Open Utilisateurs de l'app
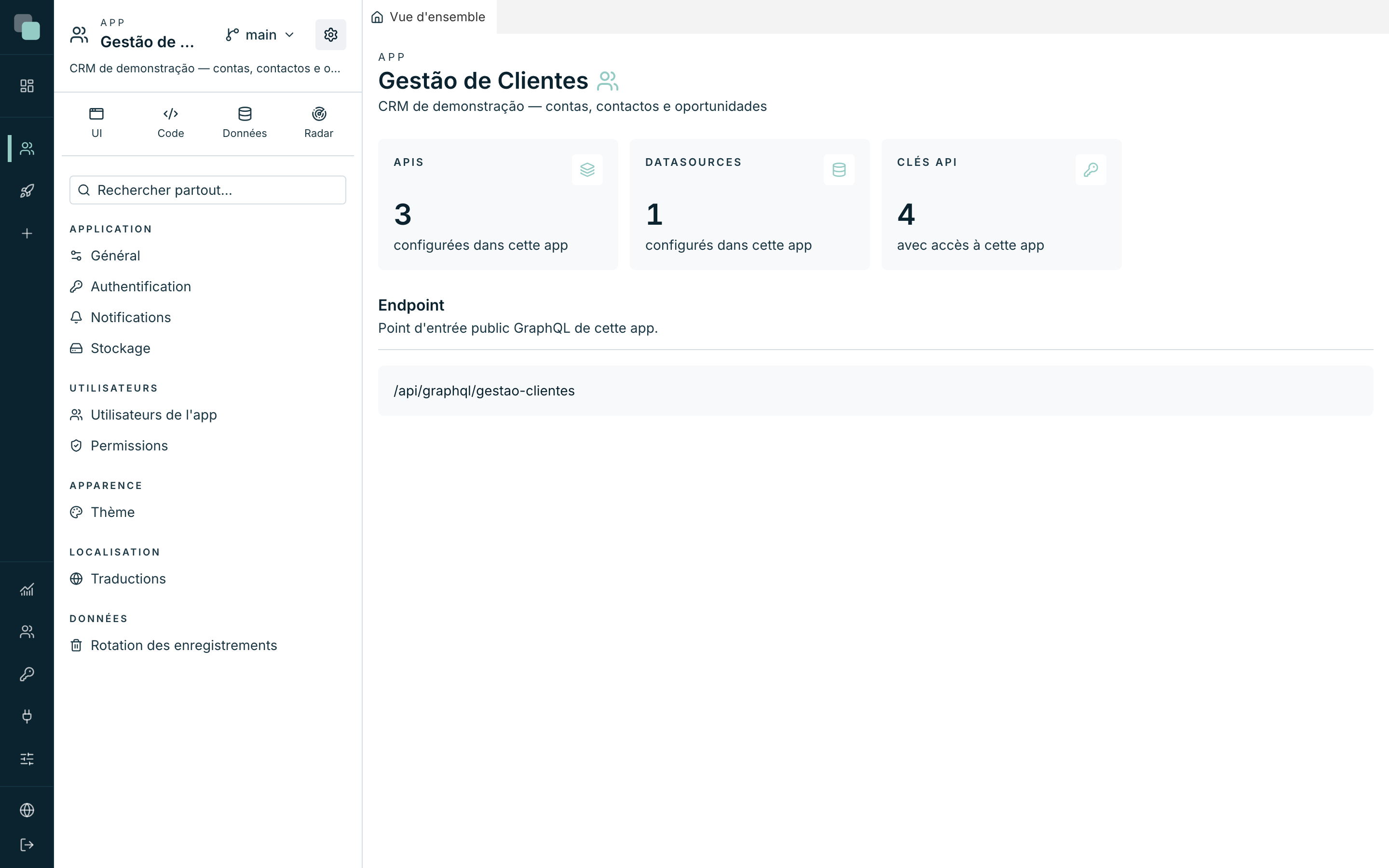Screen dimensions: 1389x868 (x=208, y=415)
